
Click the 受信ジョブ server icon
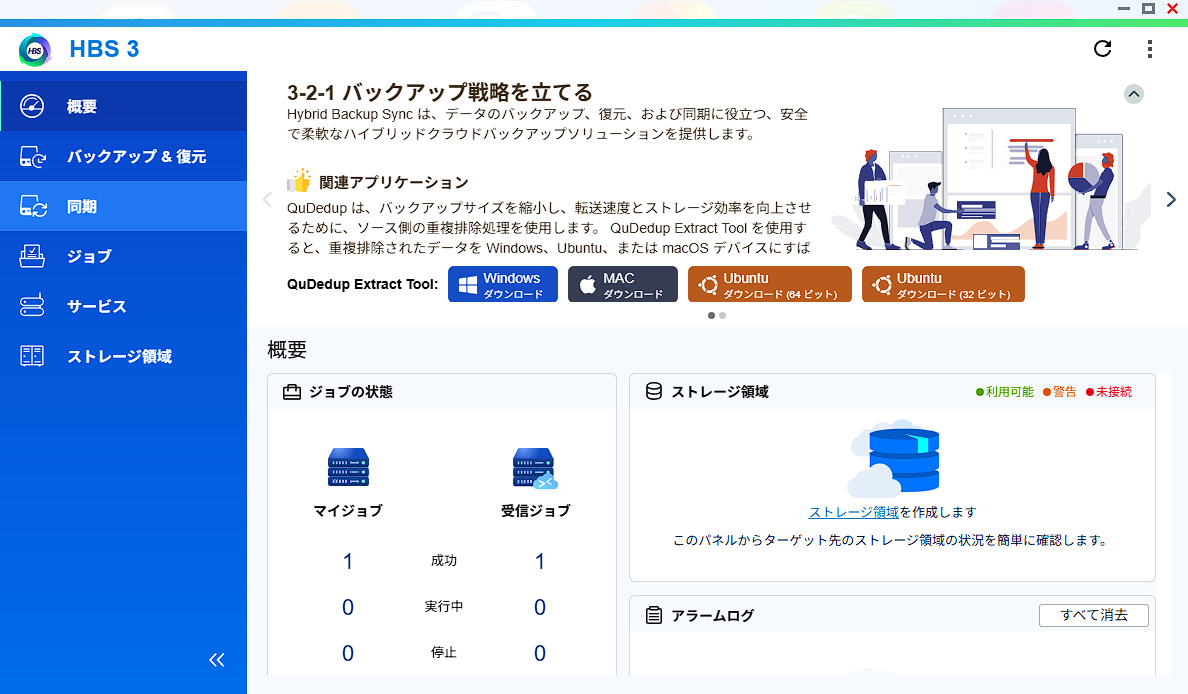535,467
